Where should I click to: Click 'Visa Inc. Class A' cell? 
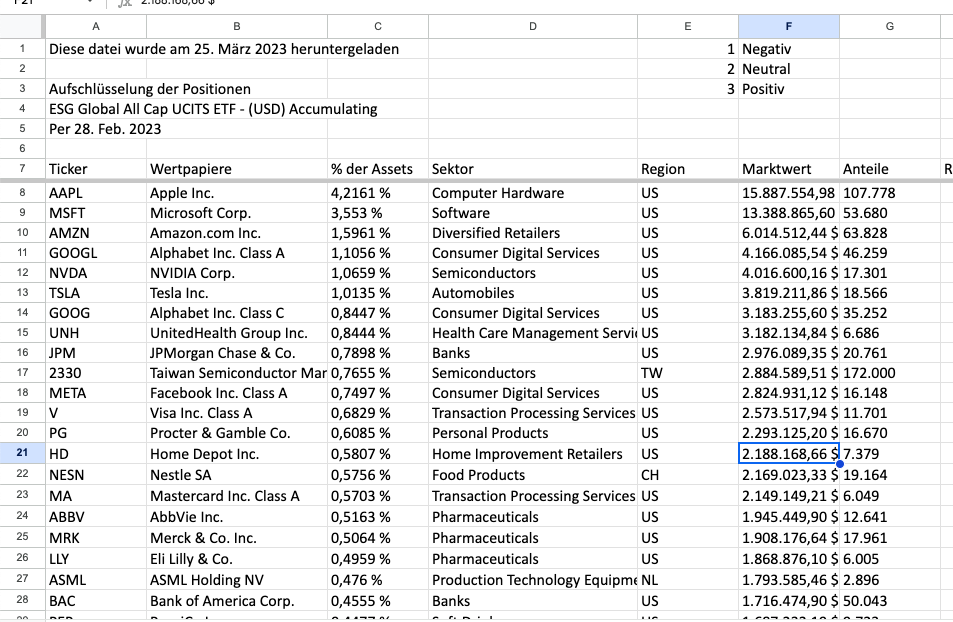point(237,413)
